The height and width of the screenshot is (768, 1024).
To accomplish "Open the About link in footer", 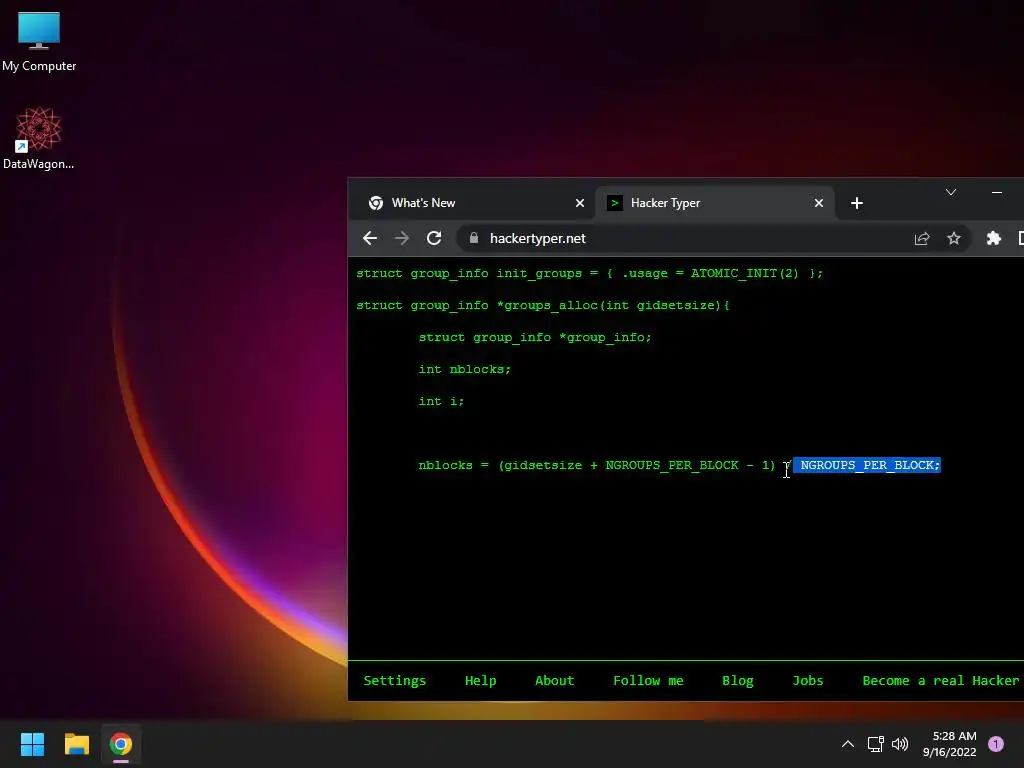I will tap(554, 680).
